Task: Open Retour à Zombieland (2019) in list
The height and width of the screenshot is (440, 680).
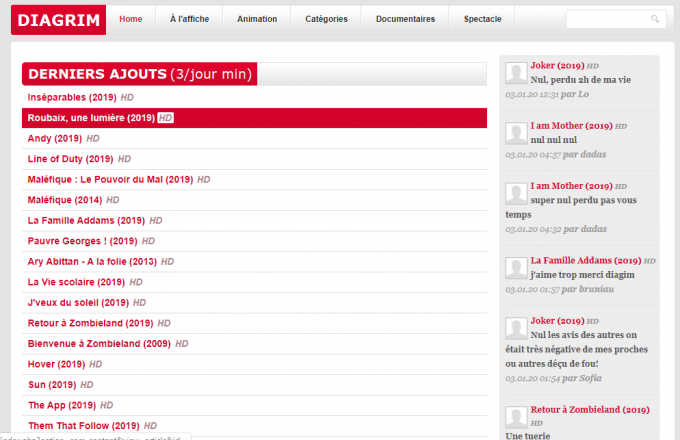Action: pyautogui.click(x=90, y=323)
